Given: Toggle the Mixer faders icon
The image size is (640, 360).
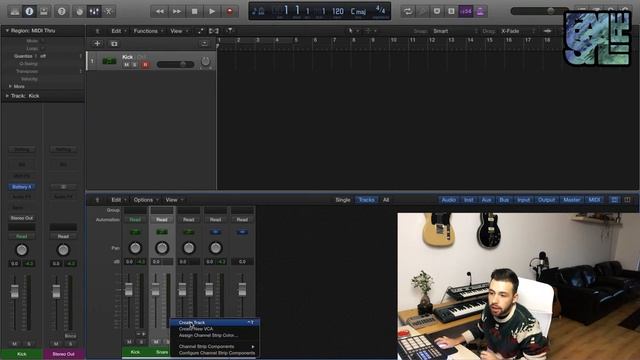Looking at the screenshot, I should coord(94,11).
